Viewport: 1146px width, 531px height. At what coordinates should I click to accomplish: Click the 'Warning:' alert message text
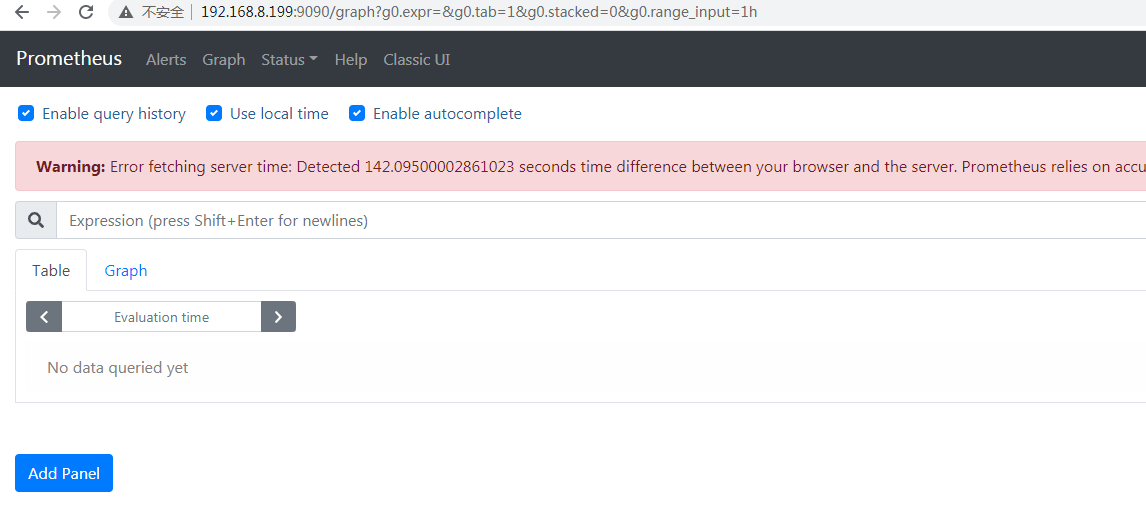pyautogui.click(x=71, y=167)
